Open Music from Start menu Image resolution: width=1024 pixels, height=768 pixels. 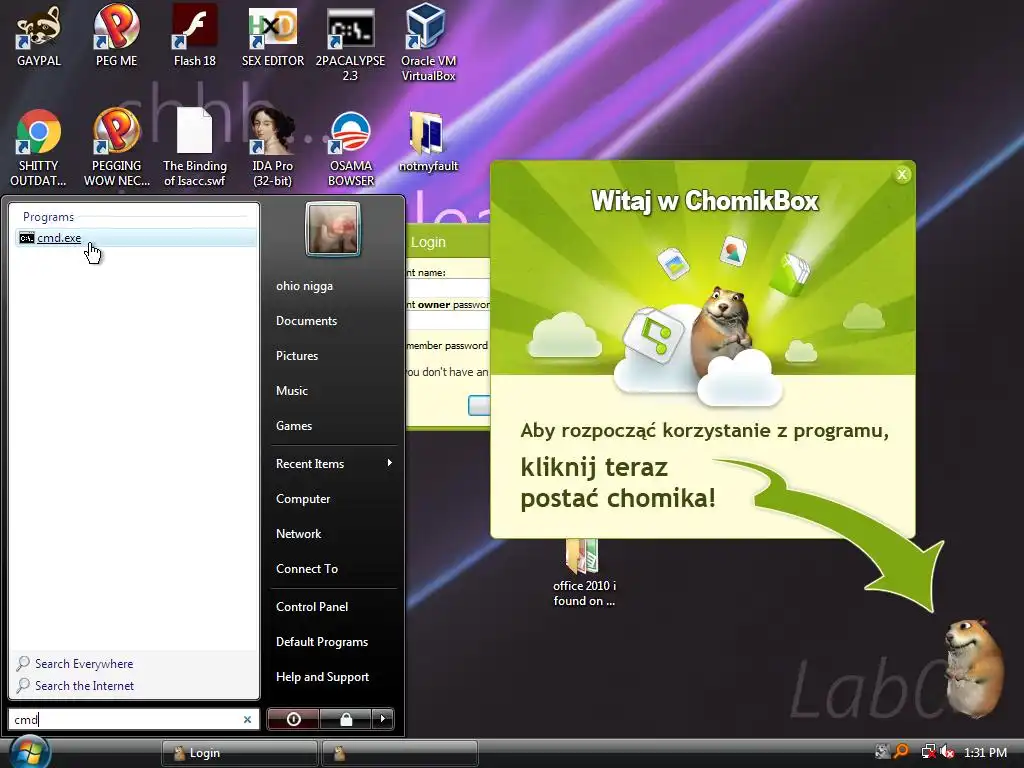click(291, 391)
